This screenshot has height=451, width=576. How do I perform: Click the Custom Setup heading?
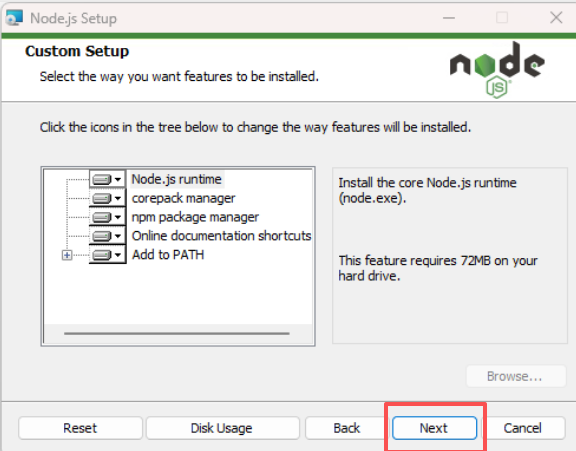pyautogui.click(x=77, y=51)
